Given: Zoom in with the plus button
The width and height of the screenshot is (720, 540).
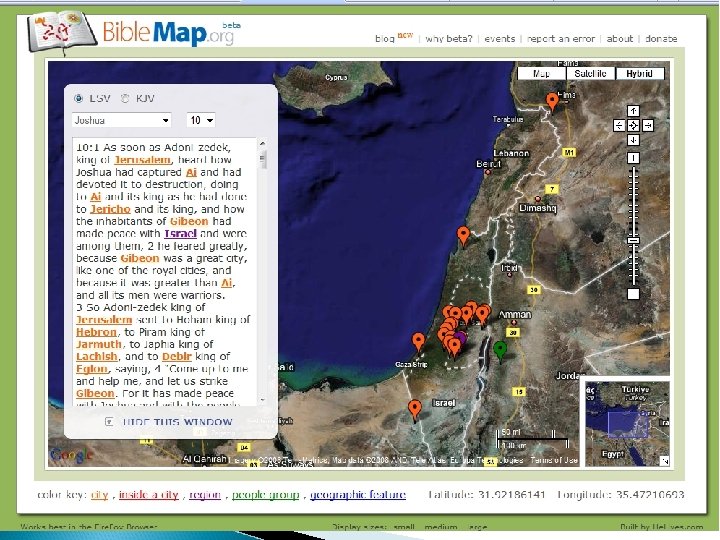Looking at the screenshot, I should click(x=633, y=158).
